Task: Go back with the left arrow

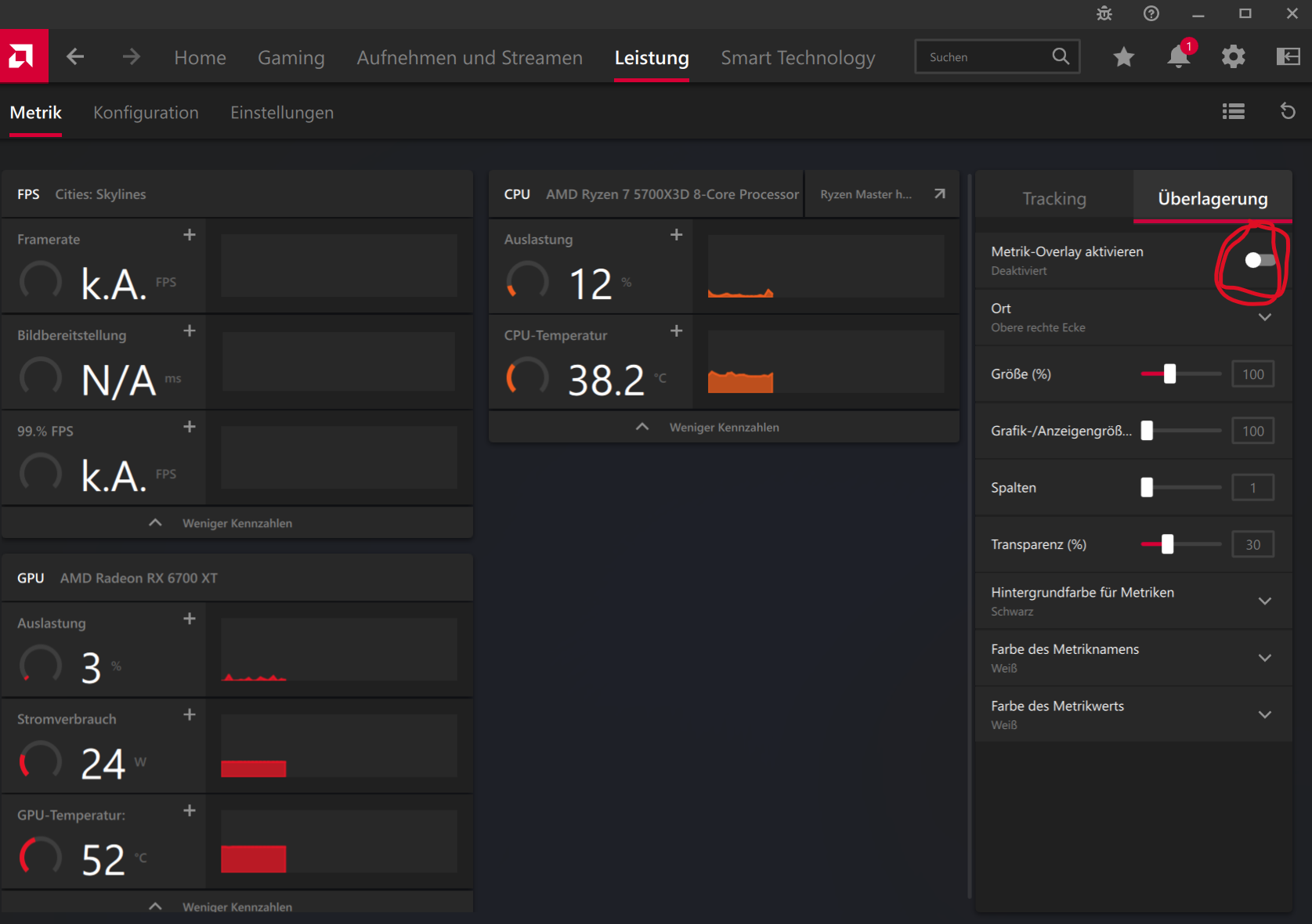Action: pos(75,56)
